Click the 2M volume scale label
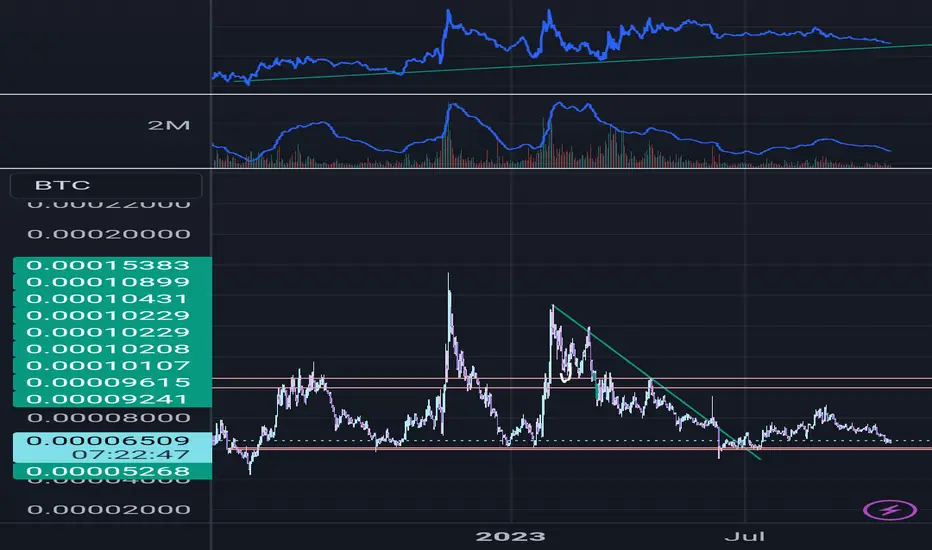932x550 pixels. tap(169, 125)
